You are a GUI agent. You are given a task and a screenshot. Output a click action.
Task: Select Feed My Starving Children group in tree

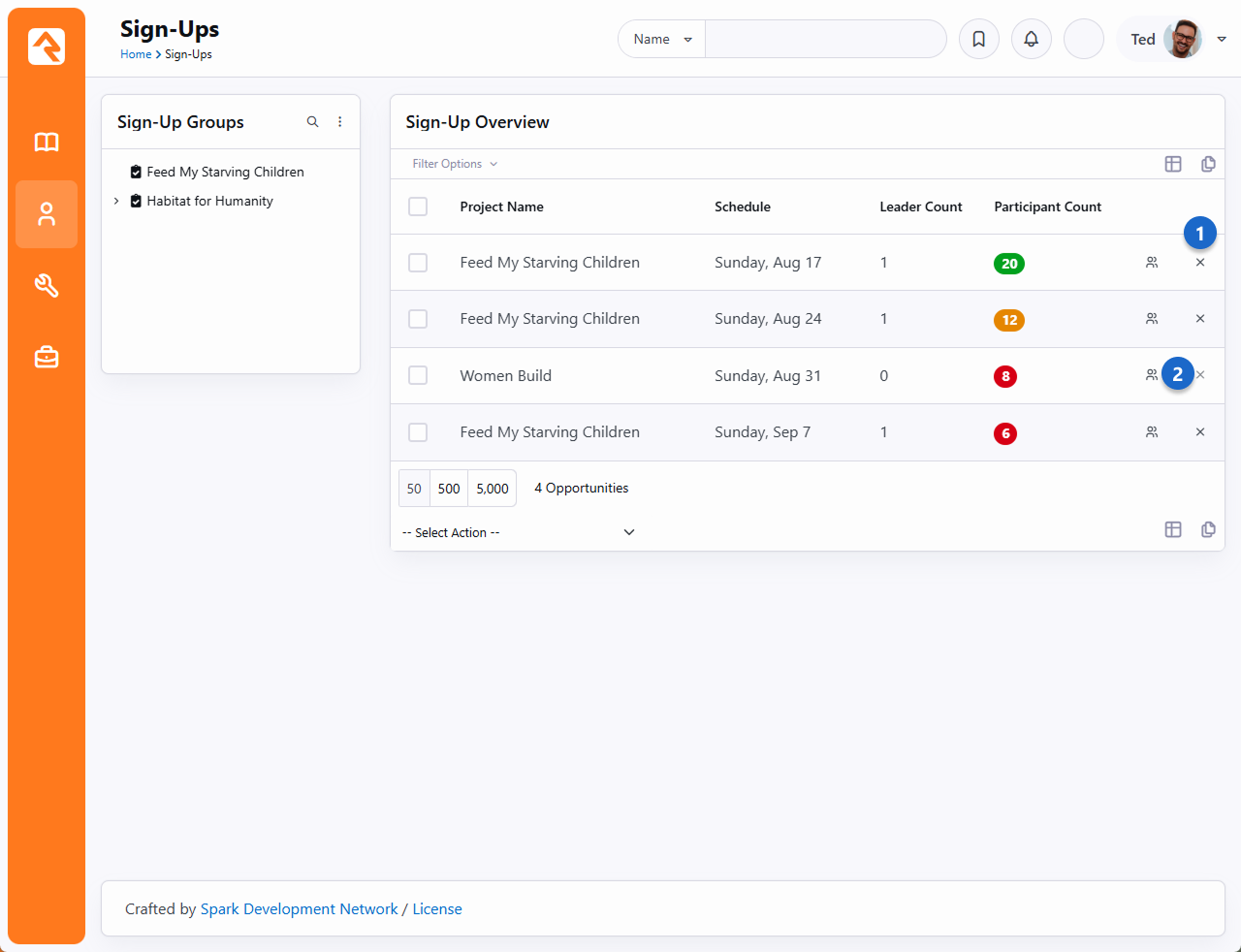225,172
